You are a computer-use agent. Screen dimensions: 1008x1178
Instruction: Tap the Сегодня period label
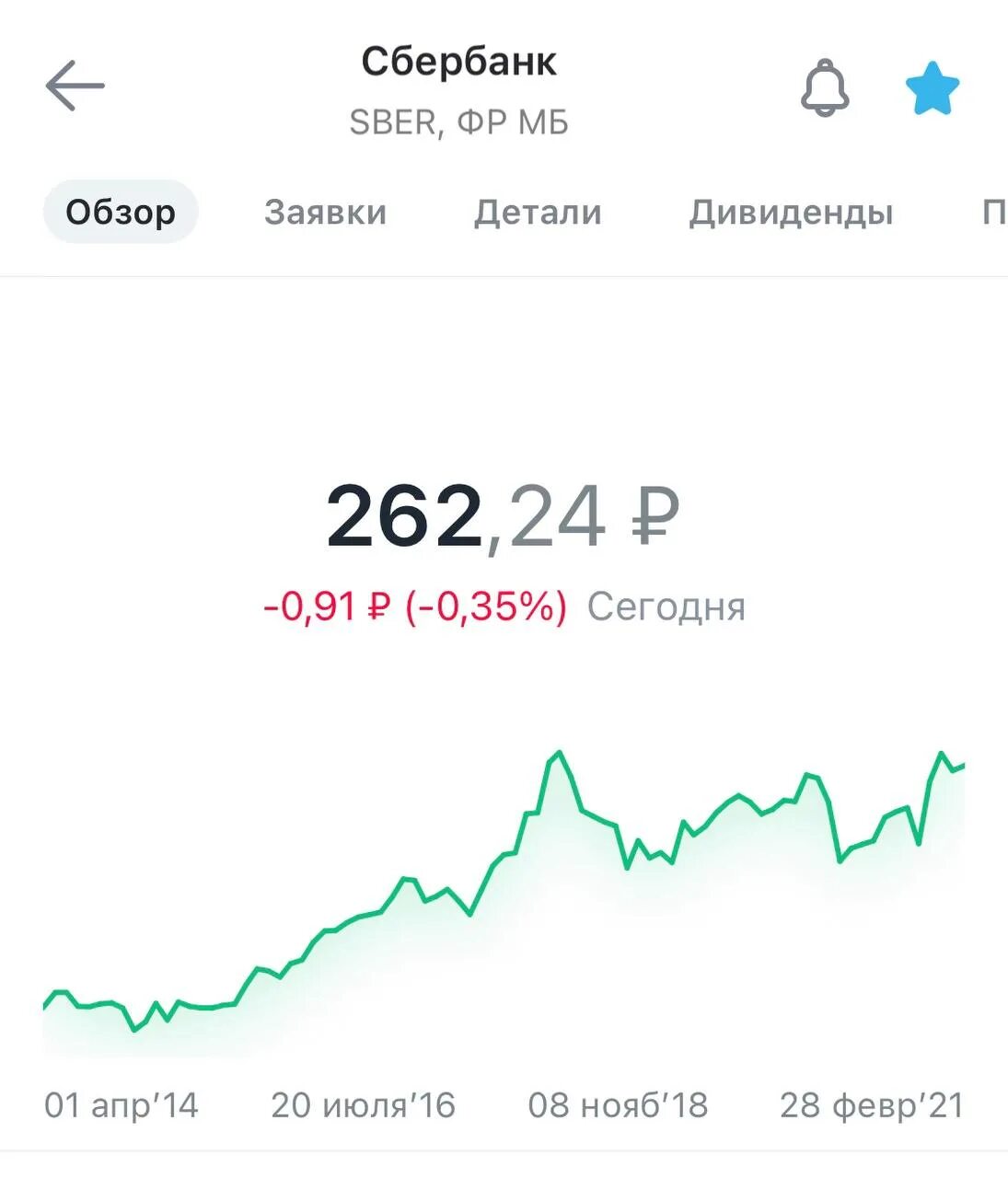click(666, 606)
